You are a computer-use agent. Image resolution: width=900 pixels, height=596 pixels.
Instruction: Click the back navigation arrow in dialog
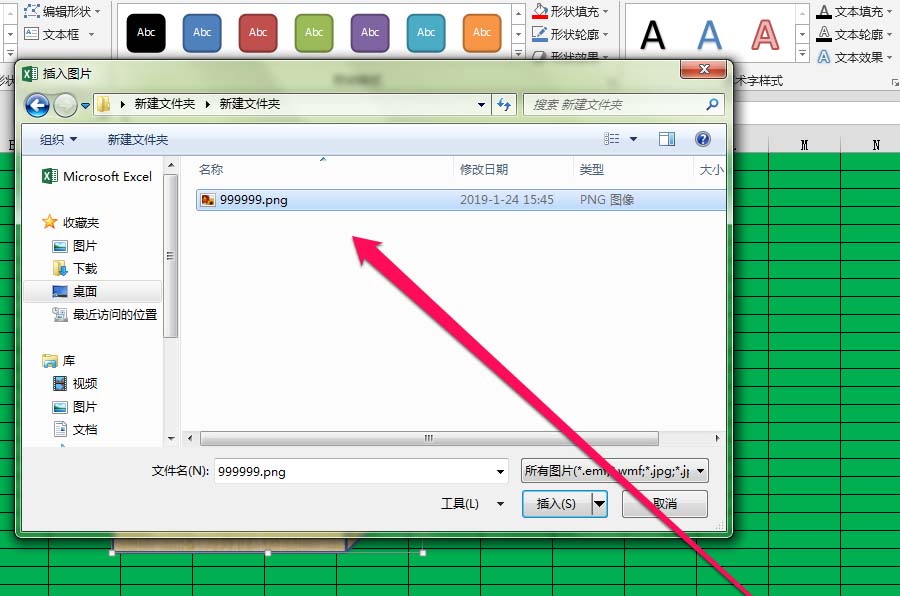(x=37, y=104)
